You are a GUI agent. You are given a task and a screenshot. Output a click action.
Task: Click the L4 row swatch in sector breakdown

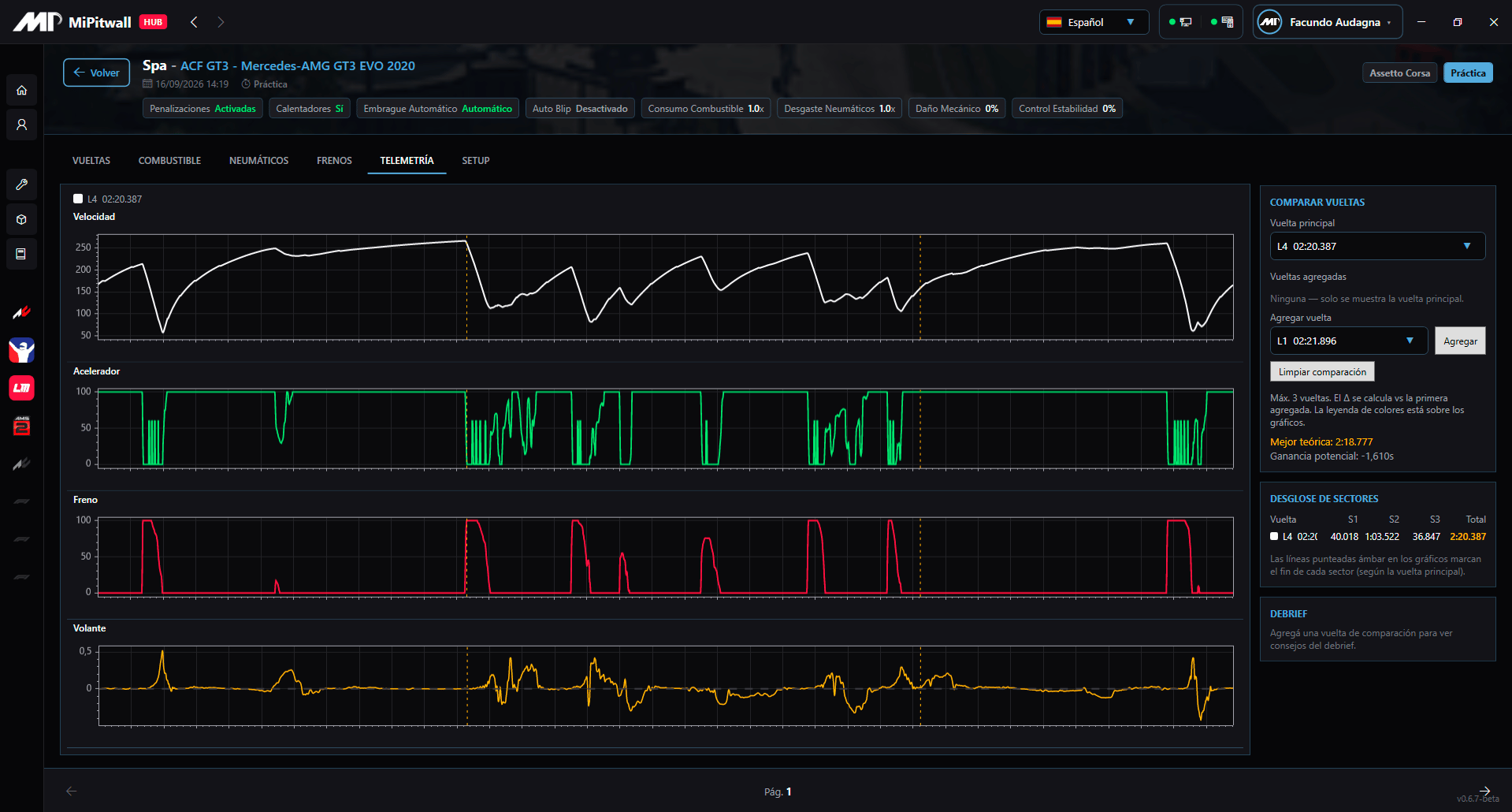(x=1274, y=536)
